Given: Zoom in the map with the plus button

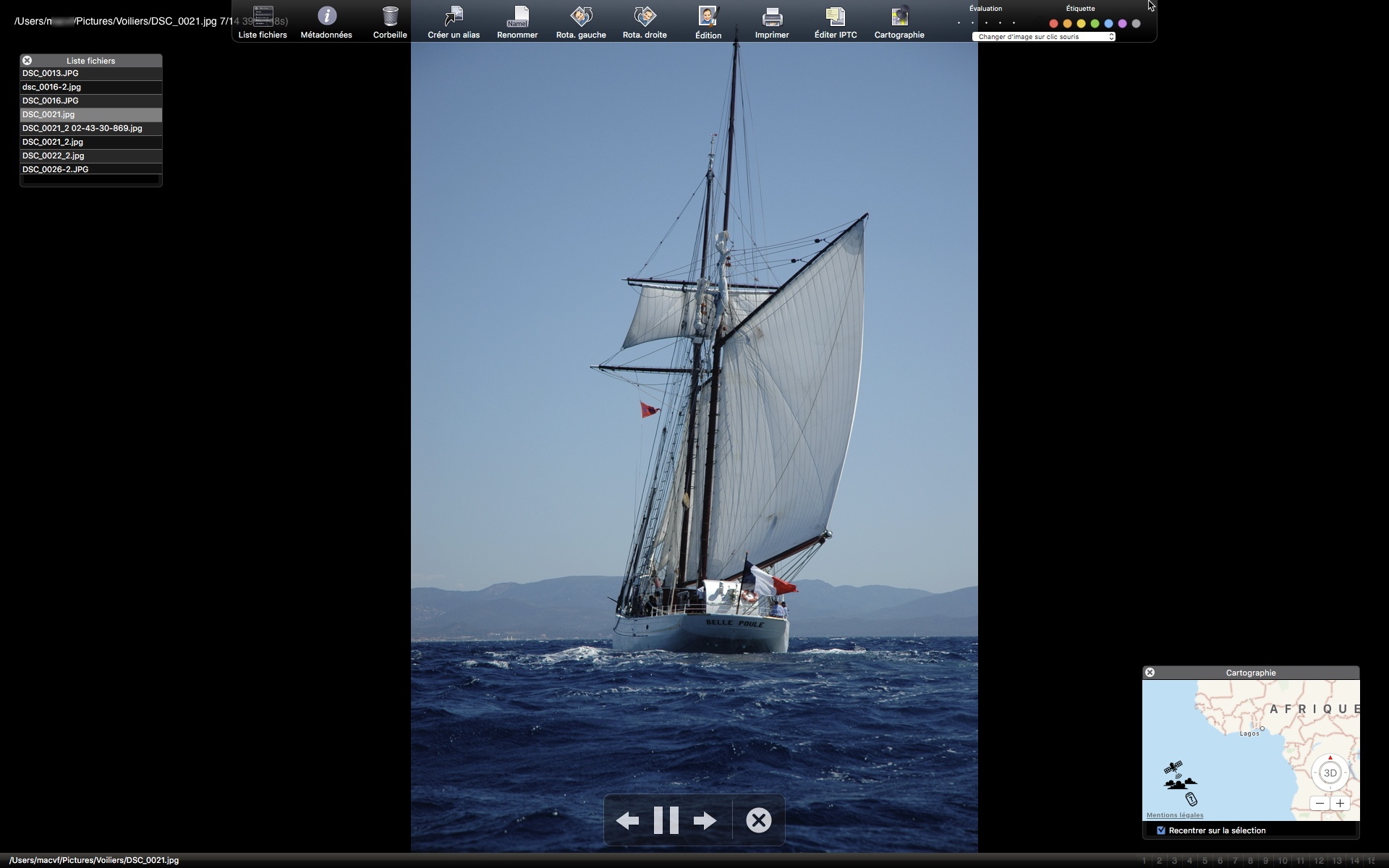Looking at the screenshot, I should [1340, 803].
